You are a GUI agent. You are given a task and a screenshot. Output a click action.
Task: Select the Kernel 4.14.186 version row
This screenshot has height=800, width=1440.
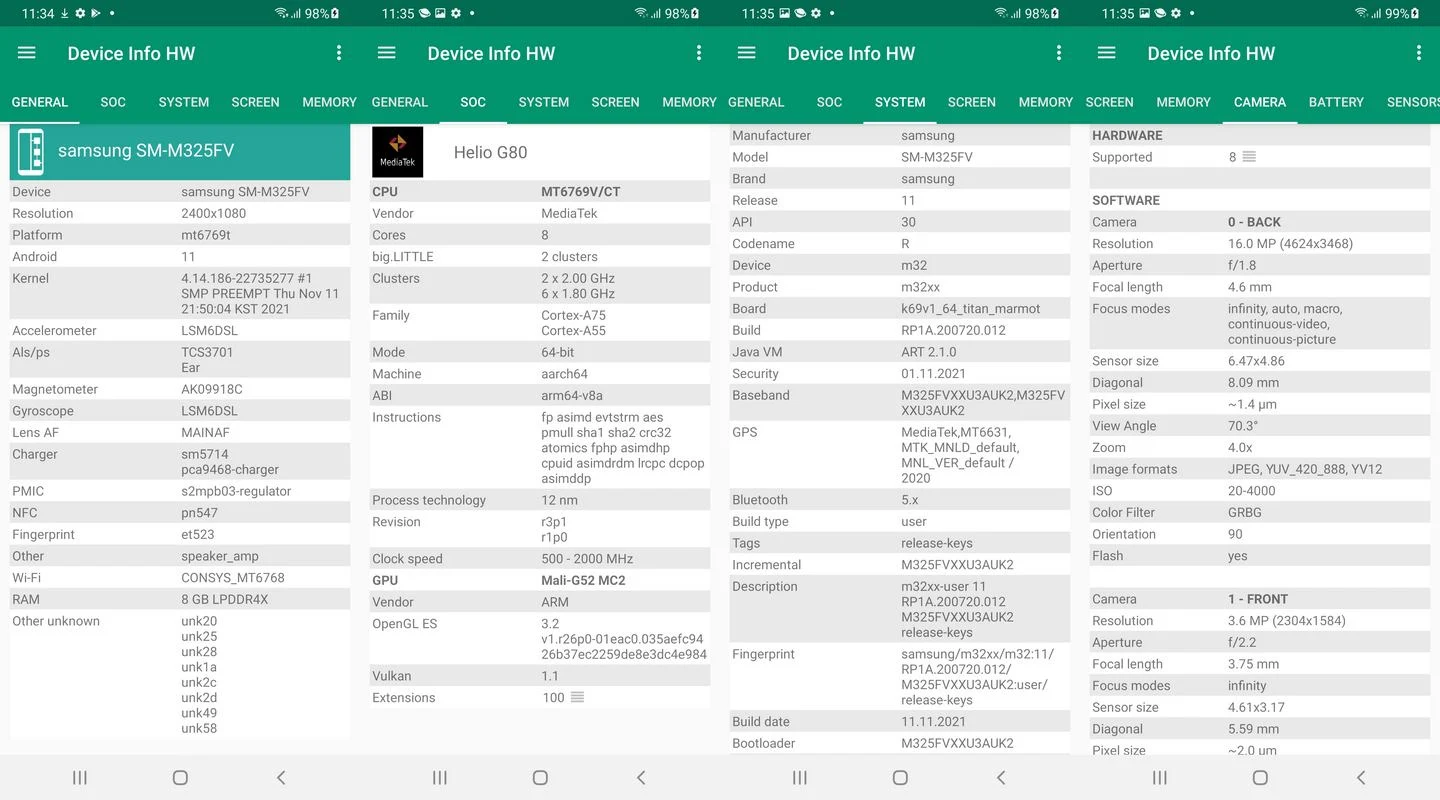(180, 294)
